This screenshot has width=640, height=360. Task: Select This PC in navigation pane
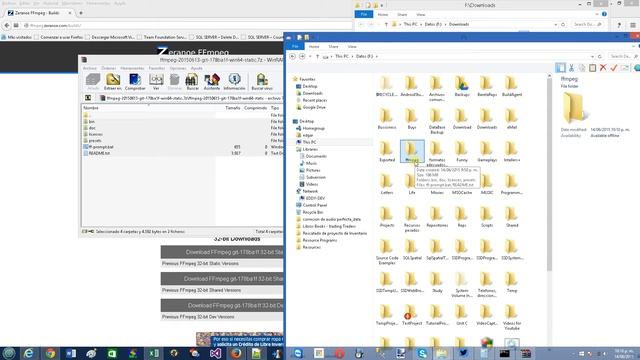point(309,142)
